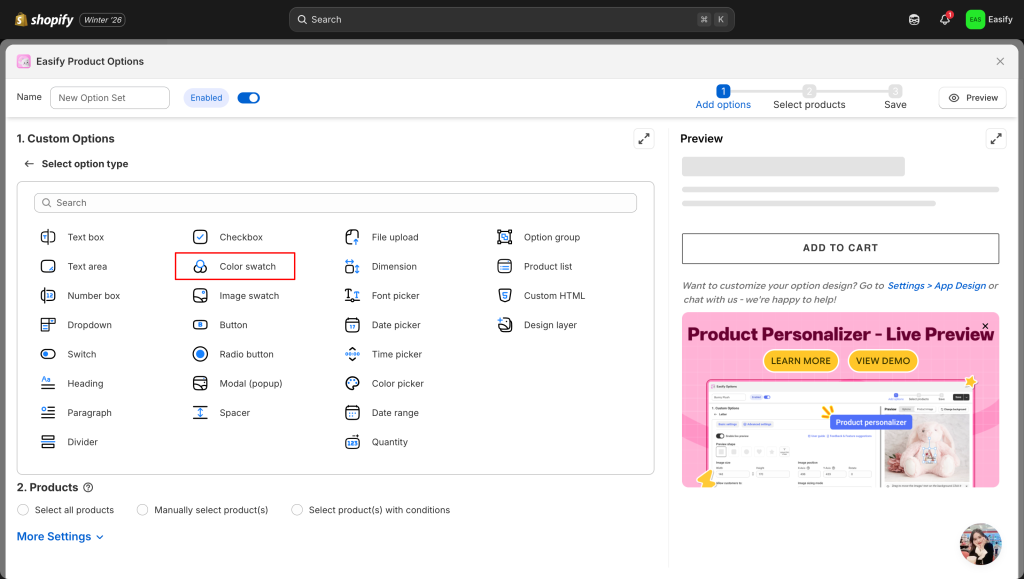The image size is (1024, 579).
Task: Go to the Select products step
Action: pyautogui.click(x=809, y=97)
